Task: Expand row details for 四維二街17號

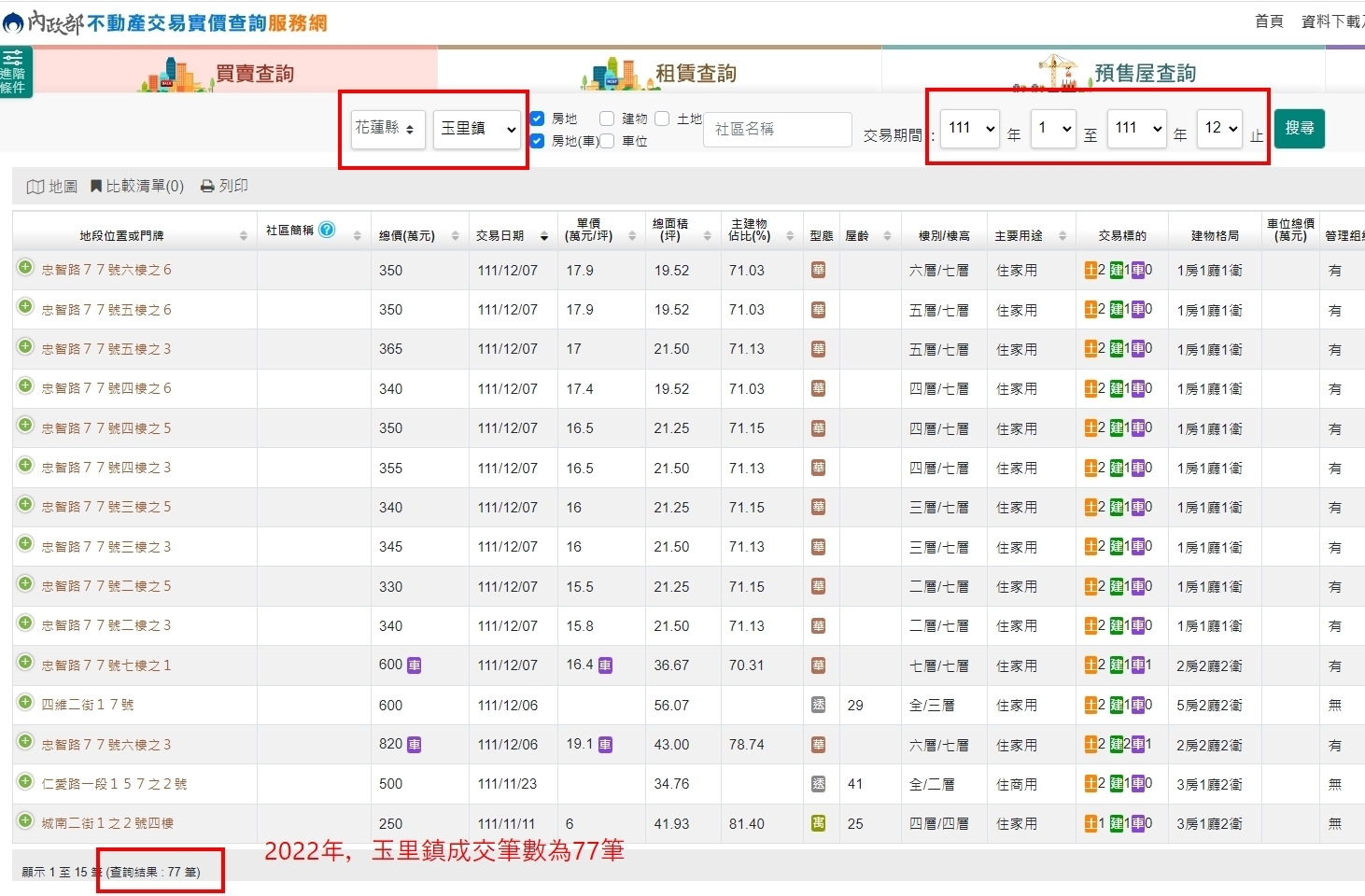Action: (25, 703)
